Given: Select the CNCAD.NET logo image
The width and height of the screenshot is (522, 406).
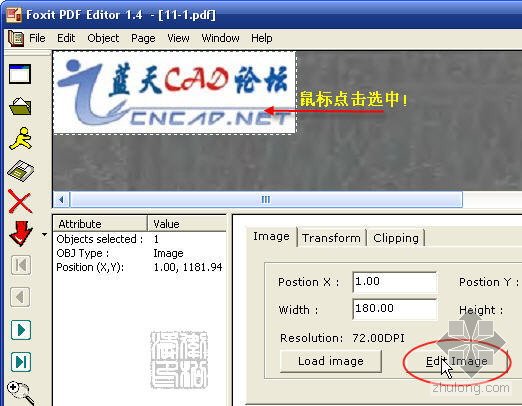Looking at the screenshot, I should [x=174, y=93].
